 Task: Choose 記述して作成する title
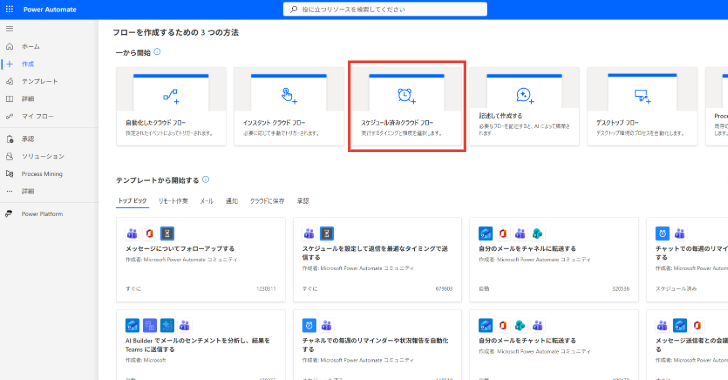pyautogui.click(x=500, y=116)
